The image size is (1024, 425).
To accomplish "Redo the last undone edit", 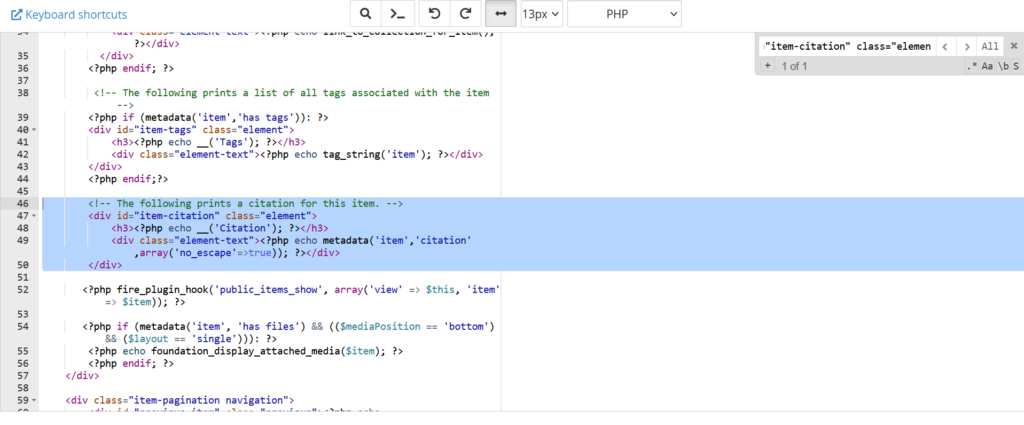I will pos(466,14).
